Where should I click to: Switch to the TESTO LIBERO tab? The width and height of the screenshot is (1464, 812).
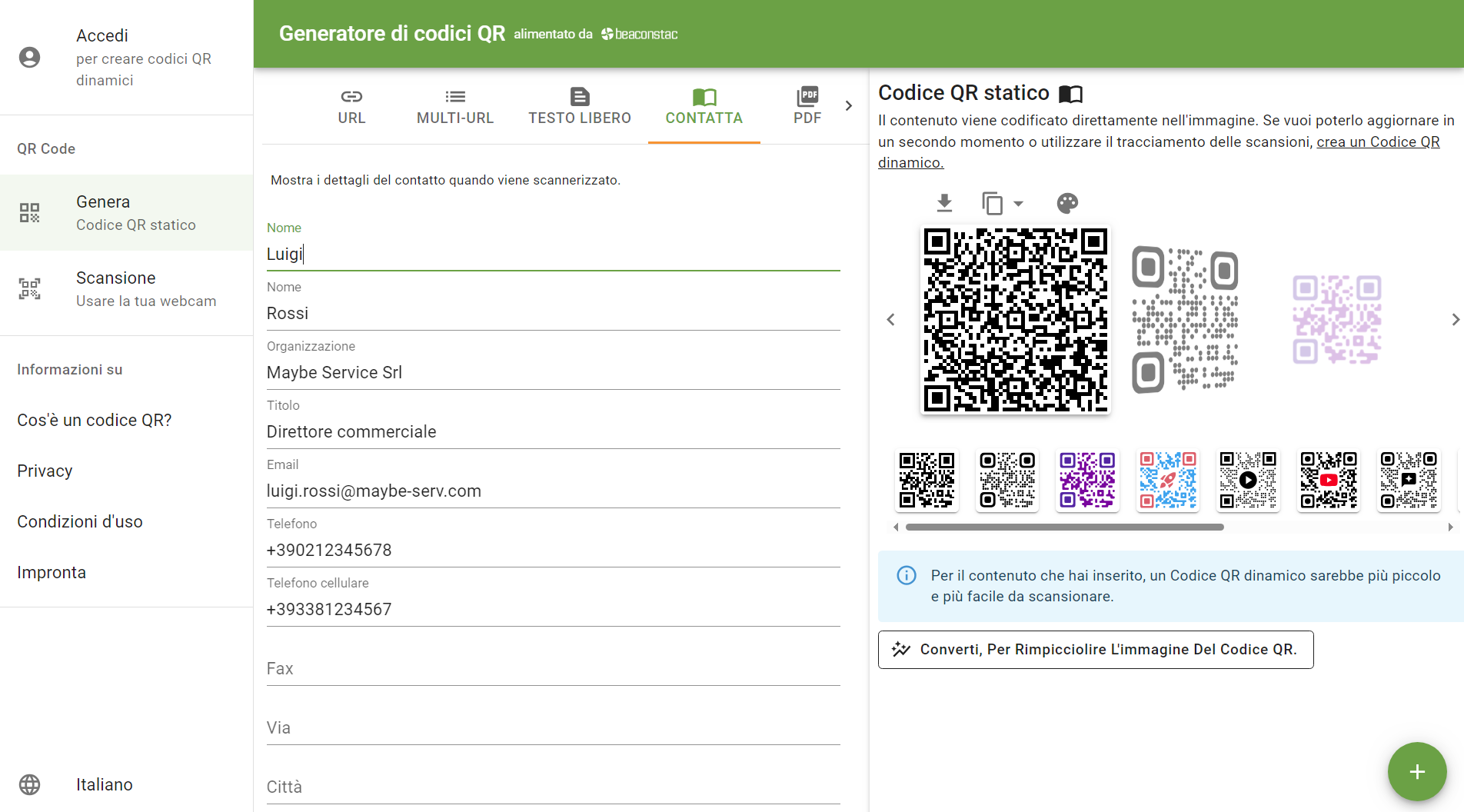click(580, 106)
